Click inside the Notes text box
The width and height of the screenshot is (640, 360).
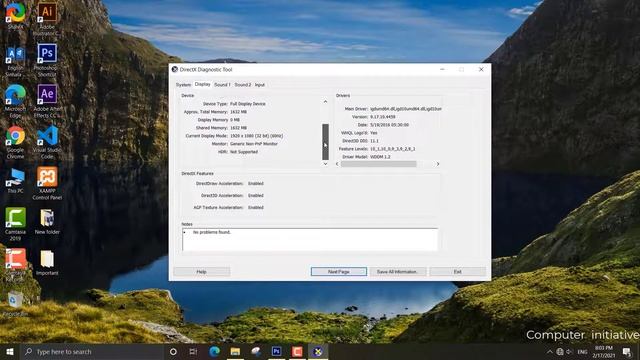(x=310, y=239)
